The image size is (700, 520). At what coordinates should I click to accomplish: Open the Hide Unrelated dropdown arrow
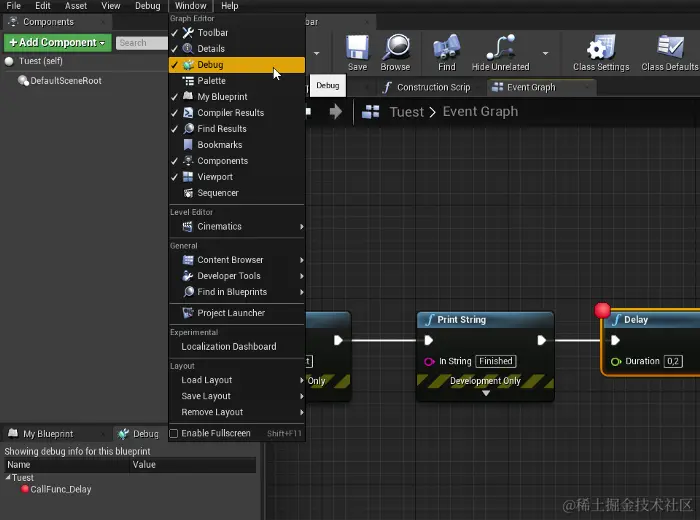click(x=545, y=54)
